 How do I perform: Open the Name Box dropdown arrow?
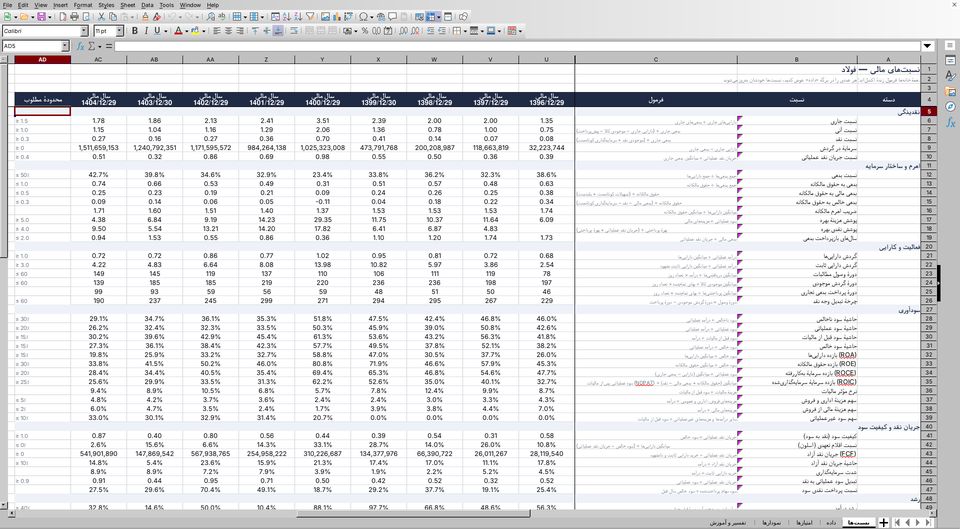[65, 46]
